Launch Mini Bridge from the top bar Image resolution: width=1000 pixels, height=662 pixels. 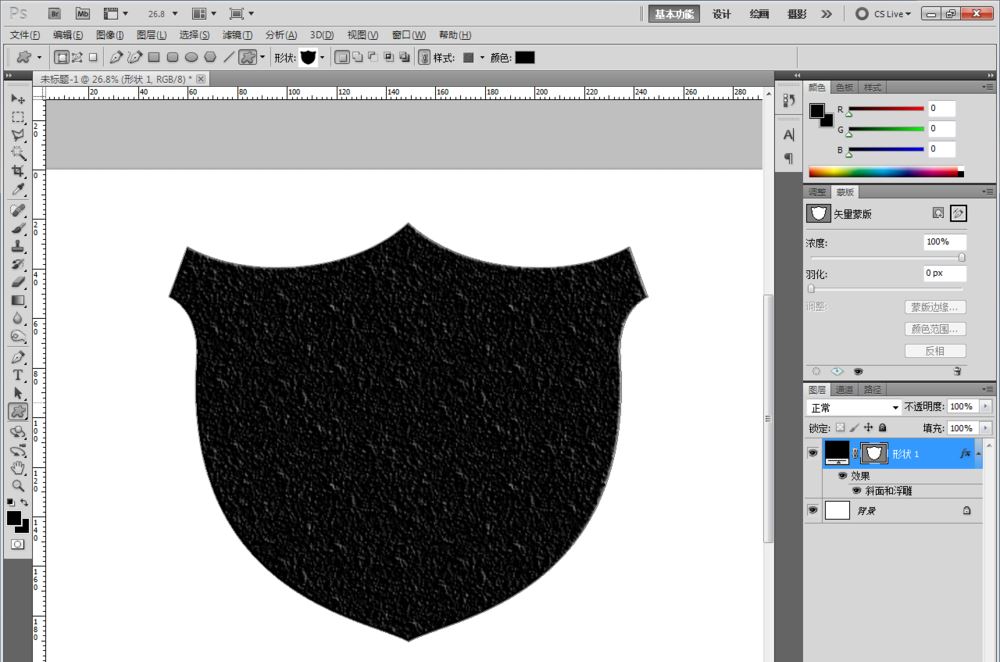[x=83, y=13]
